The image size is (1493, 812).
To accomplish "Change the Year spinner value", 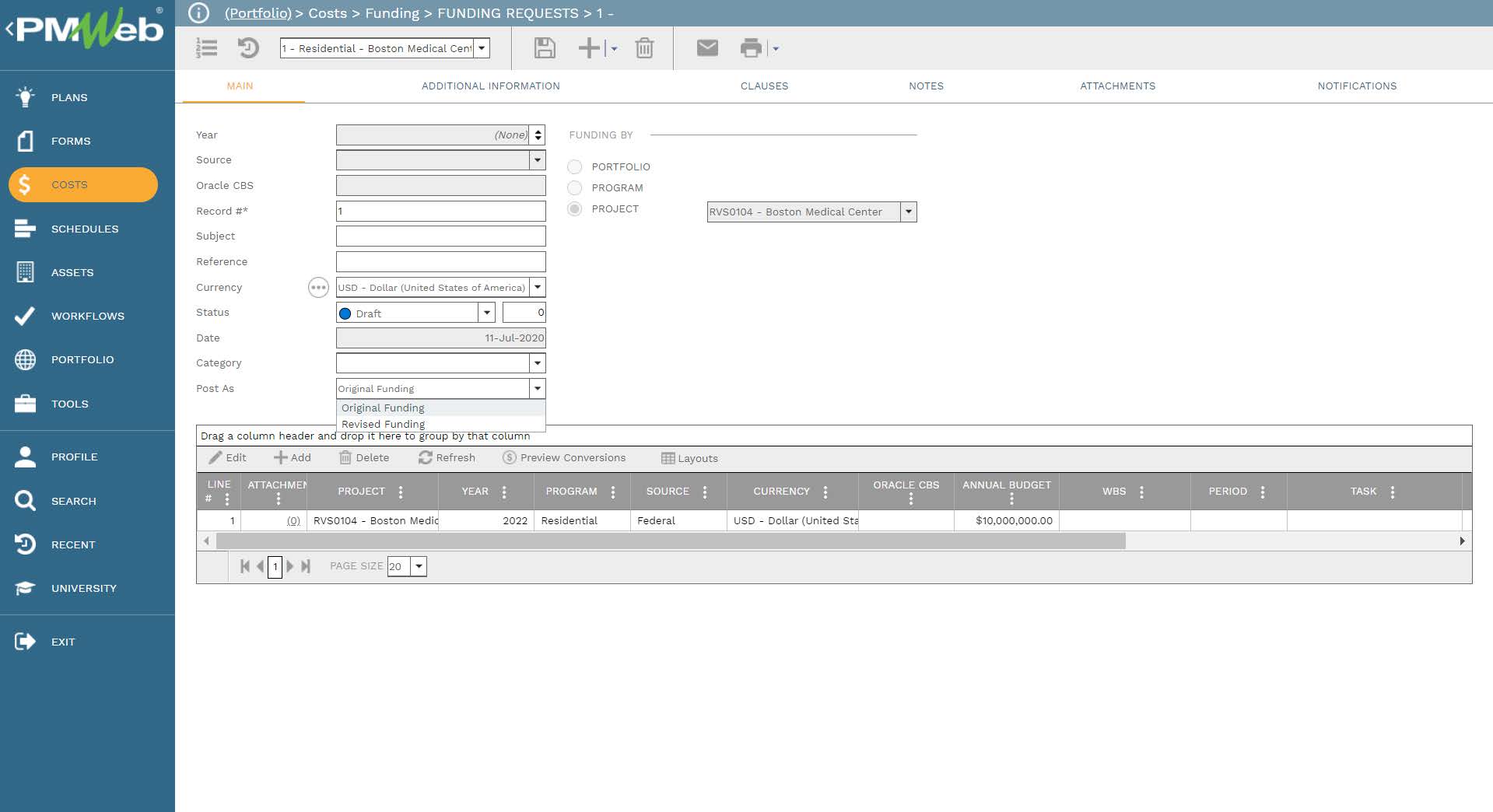I will tap(538, 135).
